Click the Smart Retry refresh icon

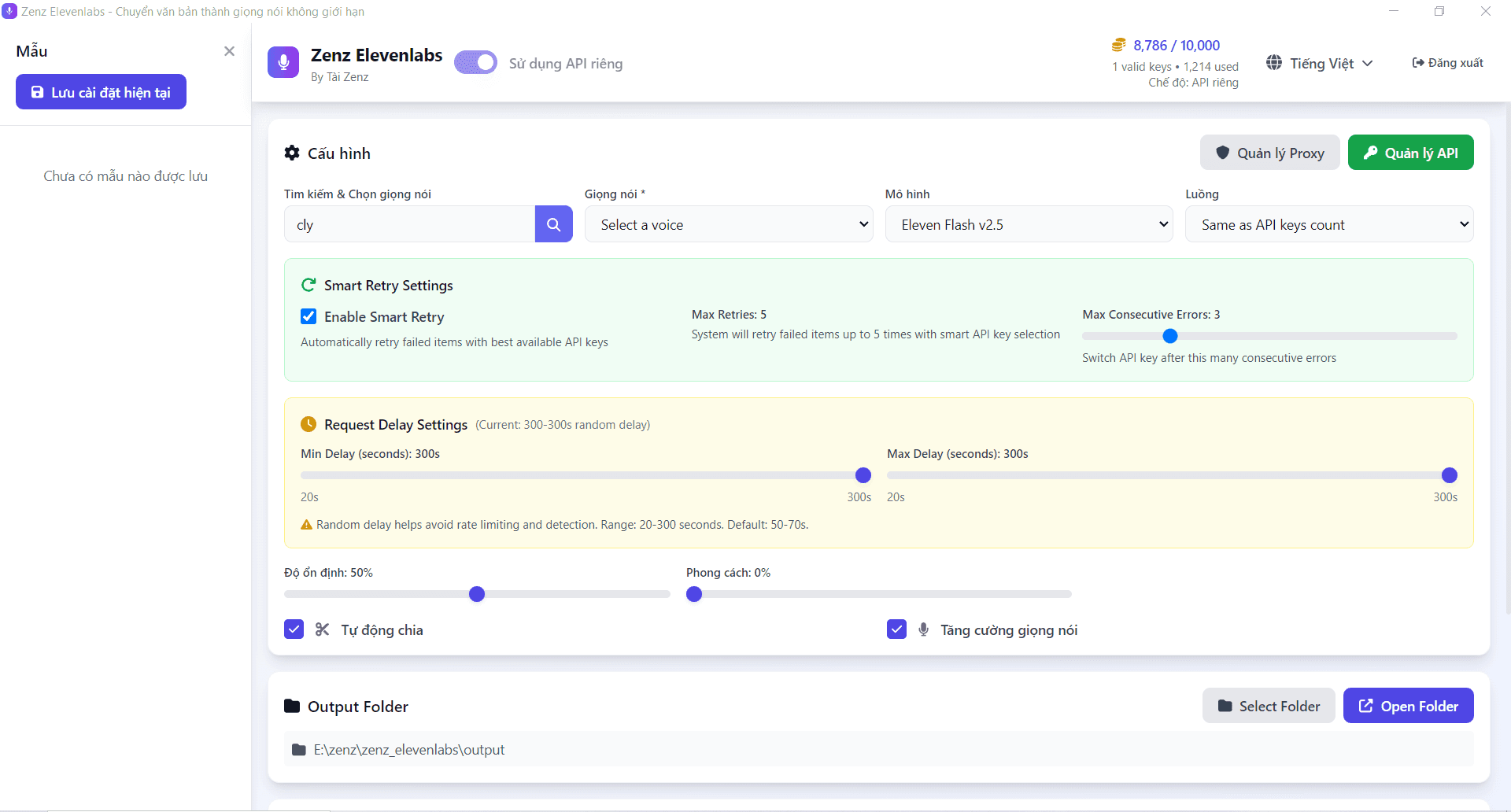pos(308,285)
